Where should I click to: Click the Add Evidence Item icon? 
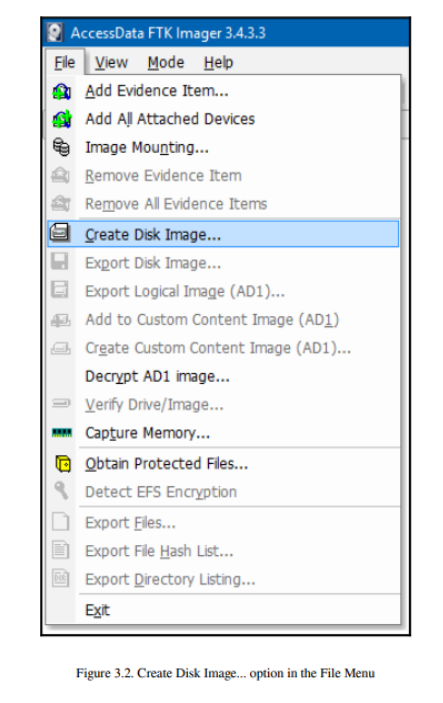pyautogui.click(x=61, y=91)
